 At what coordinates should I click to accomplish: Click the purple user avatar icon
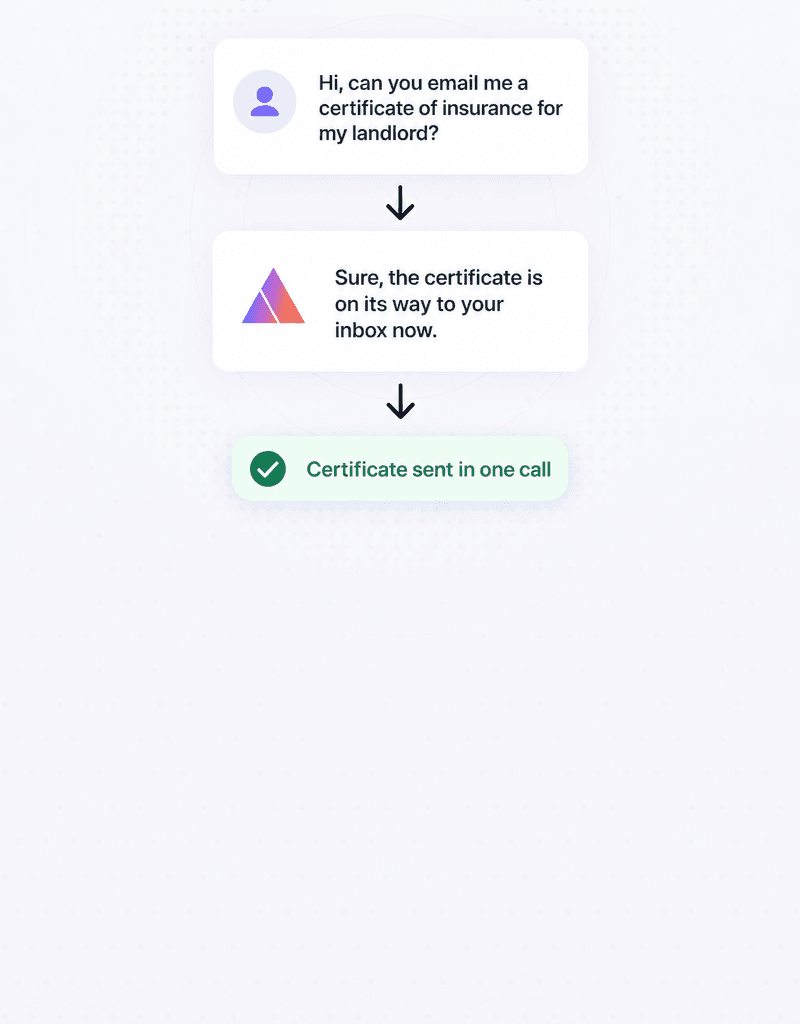pos(264,102)
